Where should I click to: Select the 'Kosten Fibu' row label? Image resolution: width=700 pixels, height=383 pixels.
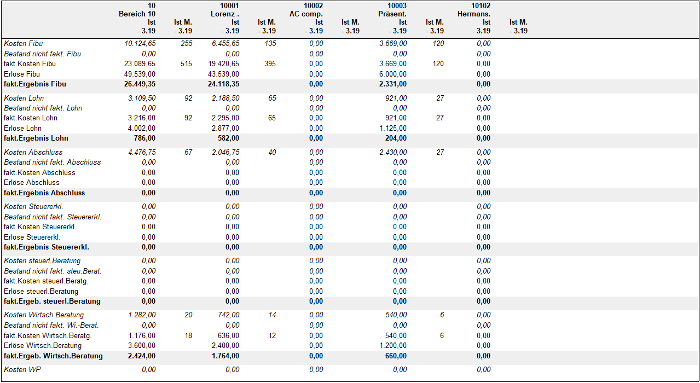click(x=24, y=44)
